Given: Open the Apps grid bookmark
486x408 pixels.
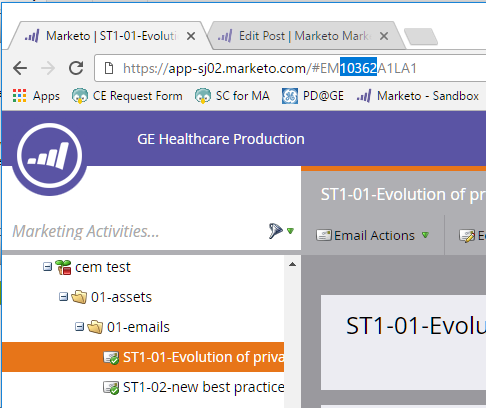Looking at the screenshot, I should tap(36, 96).
